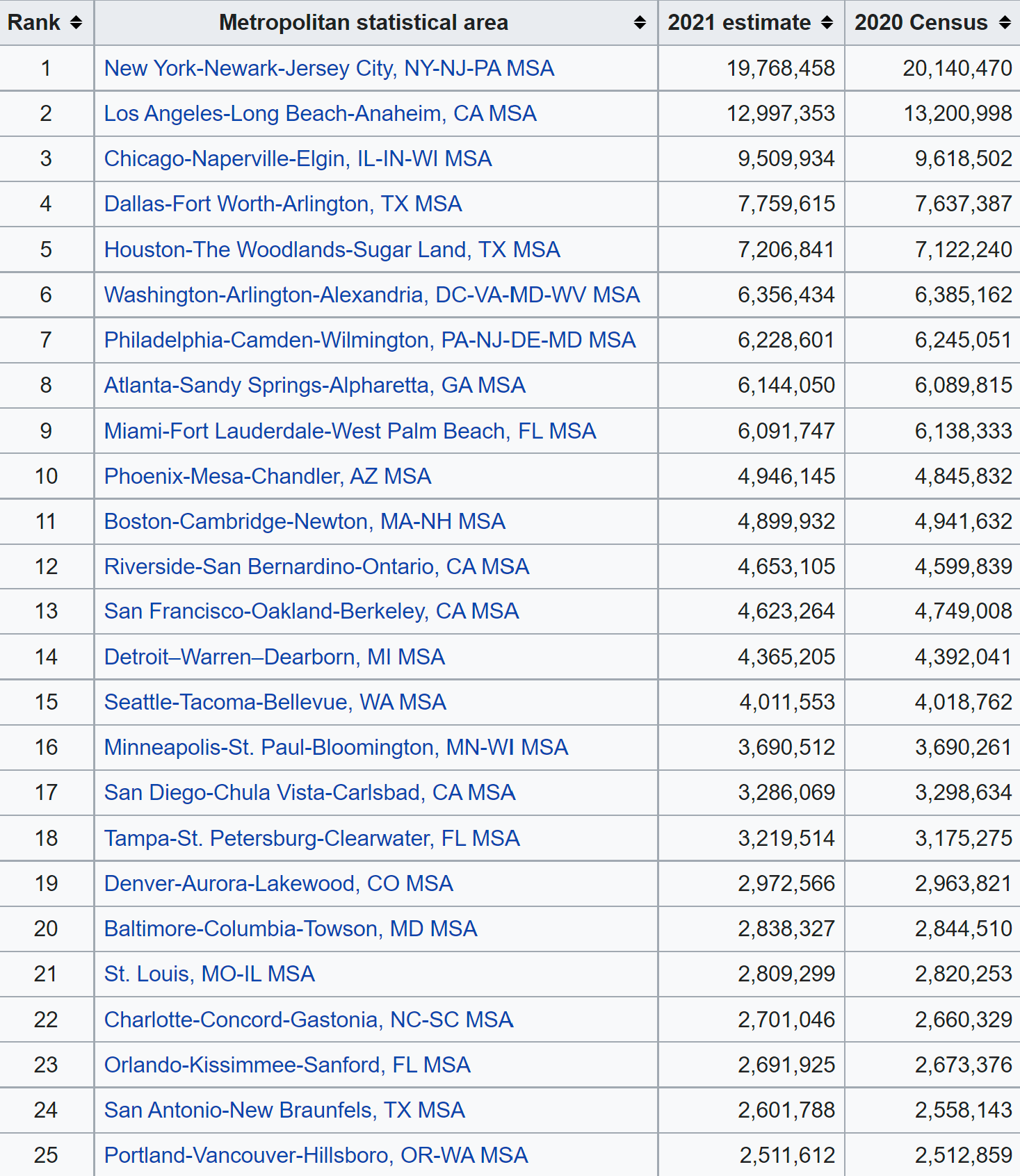Select New York 2021 estimate 19,768,458
Screen dimensions: 1020x1176
[x=781, y=68]
